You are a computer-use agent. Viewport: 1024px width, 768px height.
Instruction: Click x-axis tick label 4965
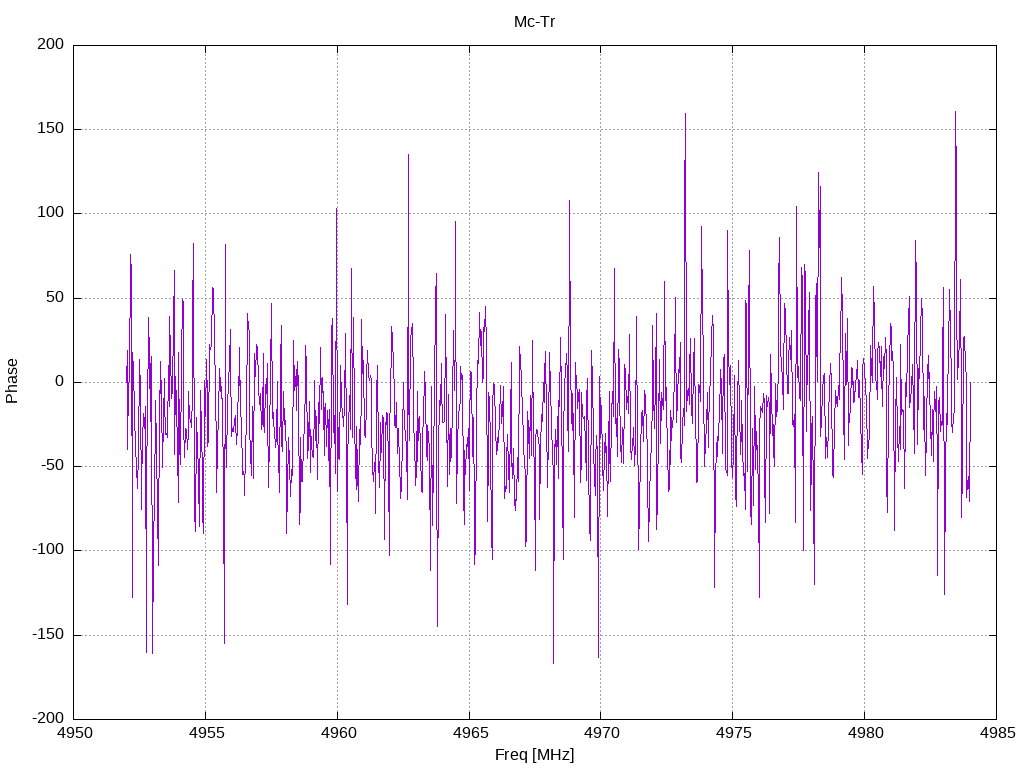[x=470, y=733]
